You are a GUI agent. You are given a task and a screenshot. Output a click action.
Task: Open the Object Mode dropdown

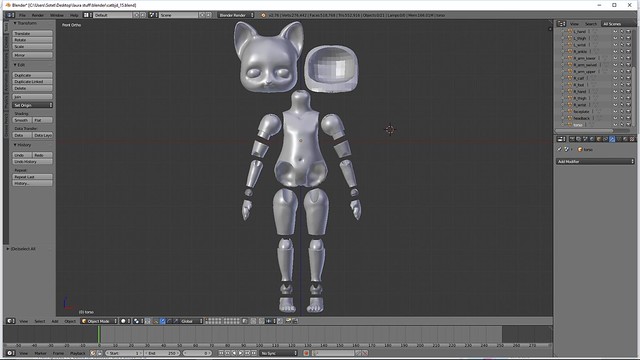99,321
